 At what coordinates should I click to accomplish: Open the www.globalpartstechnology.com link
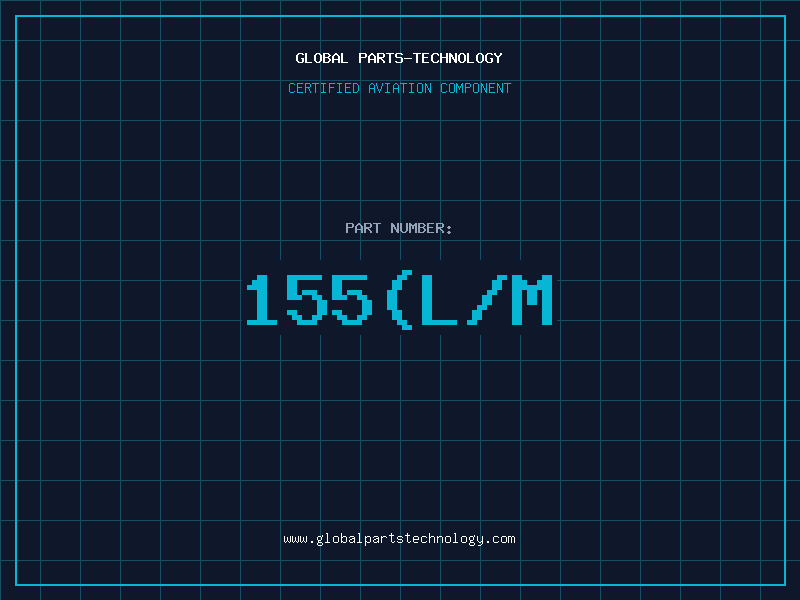point(399,539)
